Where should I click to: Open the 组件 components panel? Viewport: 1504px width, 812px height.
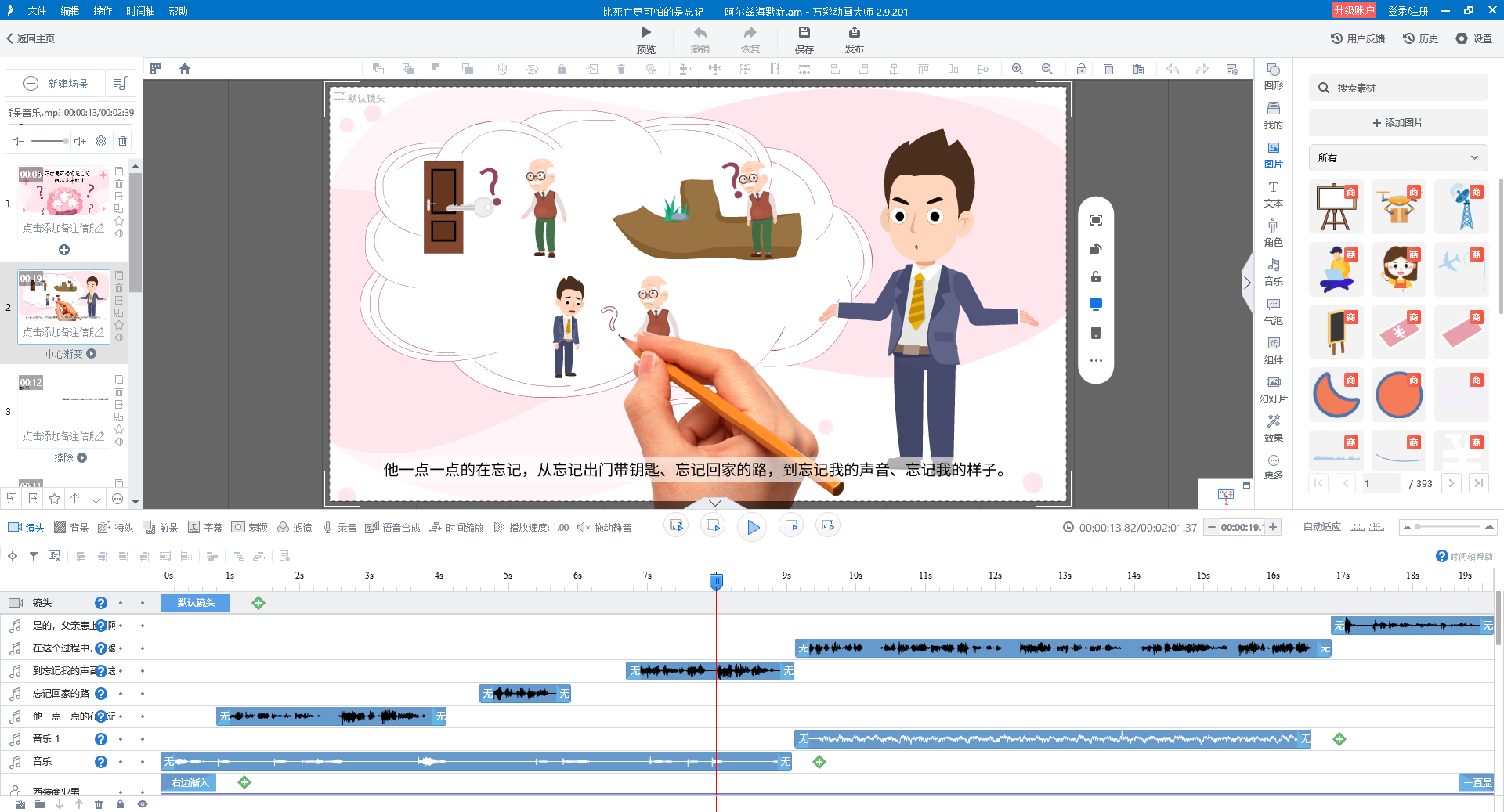[x=1273, y=350]
